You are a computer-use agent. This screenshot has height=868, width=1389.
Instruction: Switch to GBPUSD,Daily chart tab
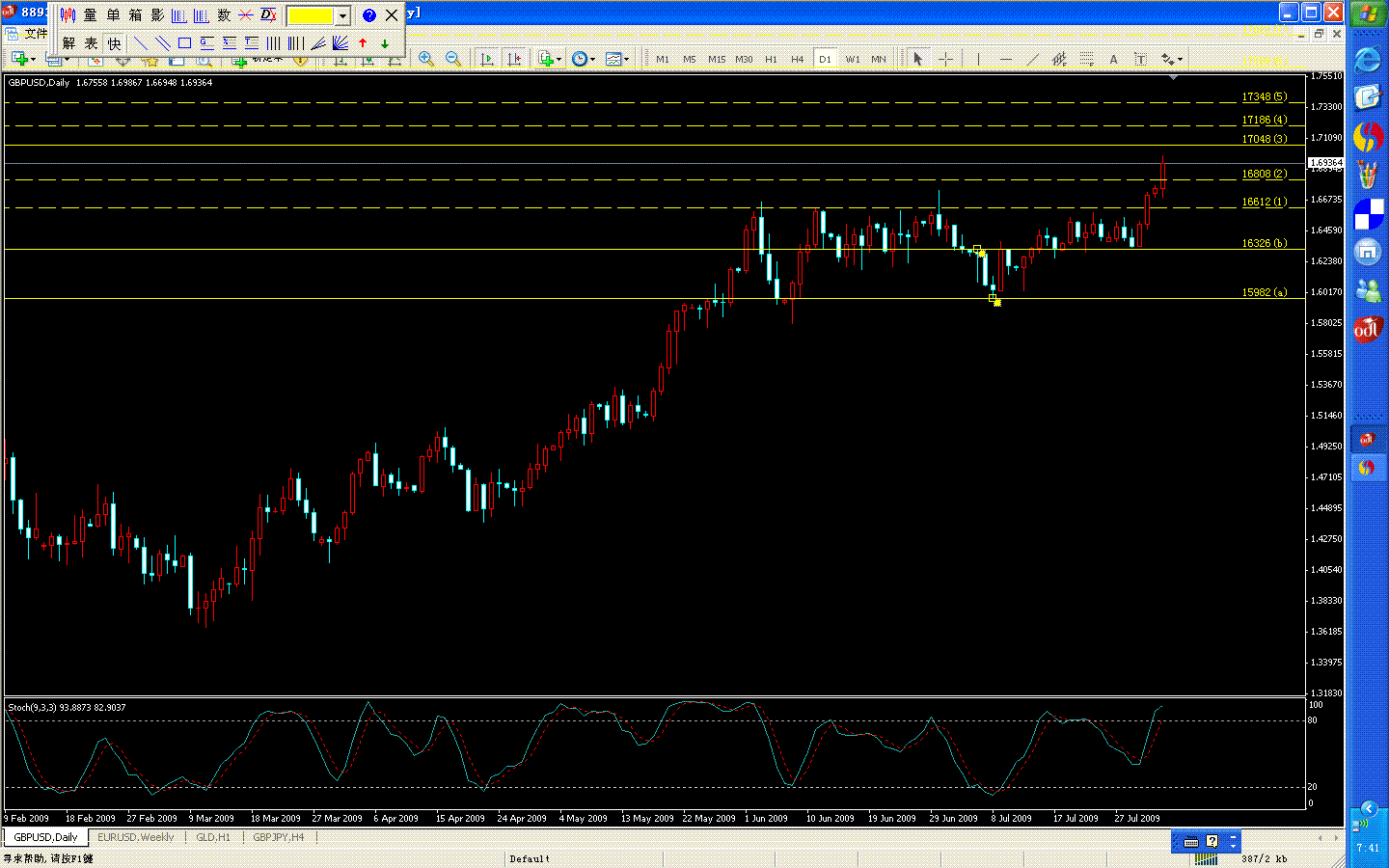point(45,837)
